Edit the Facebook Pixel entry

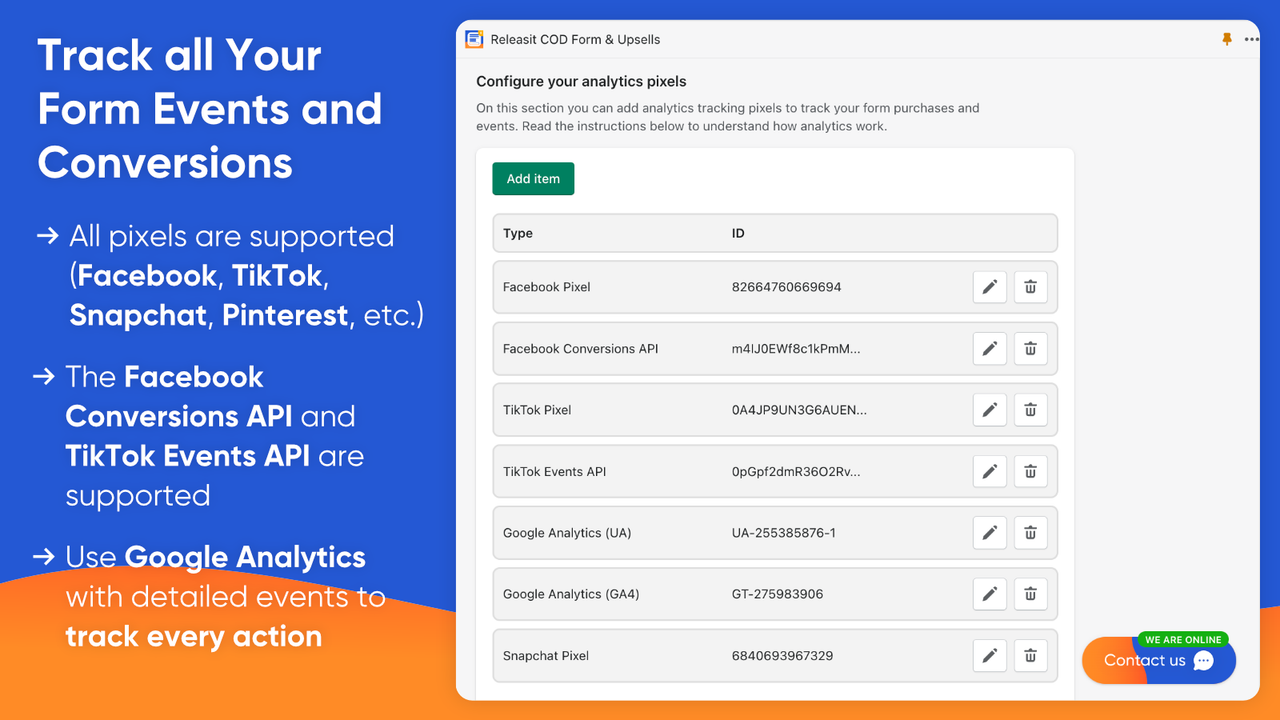[990, 287]
